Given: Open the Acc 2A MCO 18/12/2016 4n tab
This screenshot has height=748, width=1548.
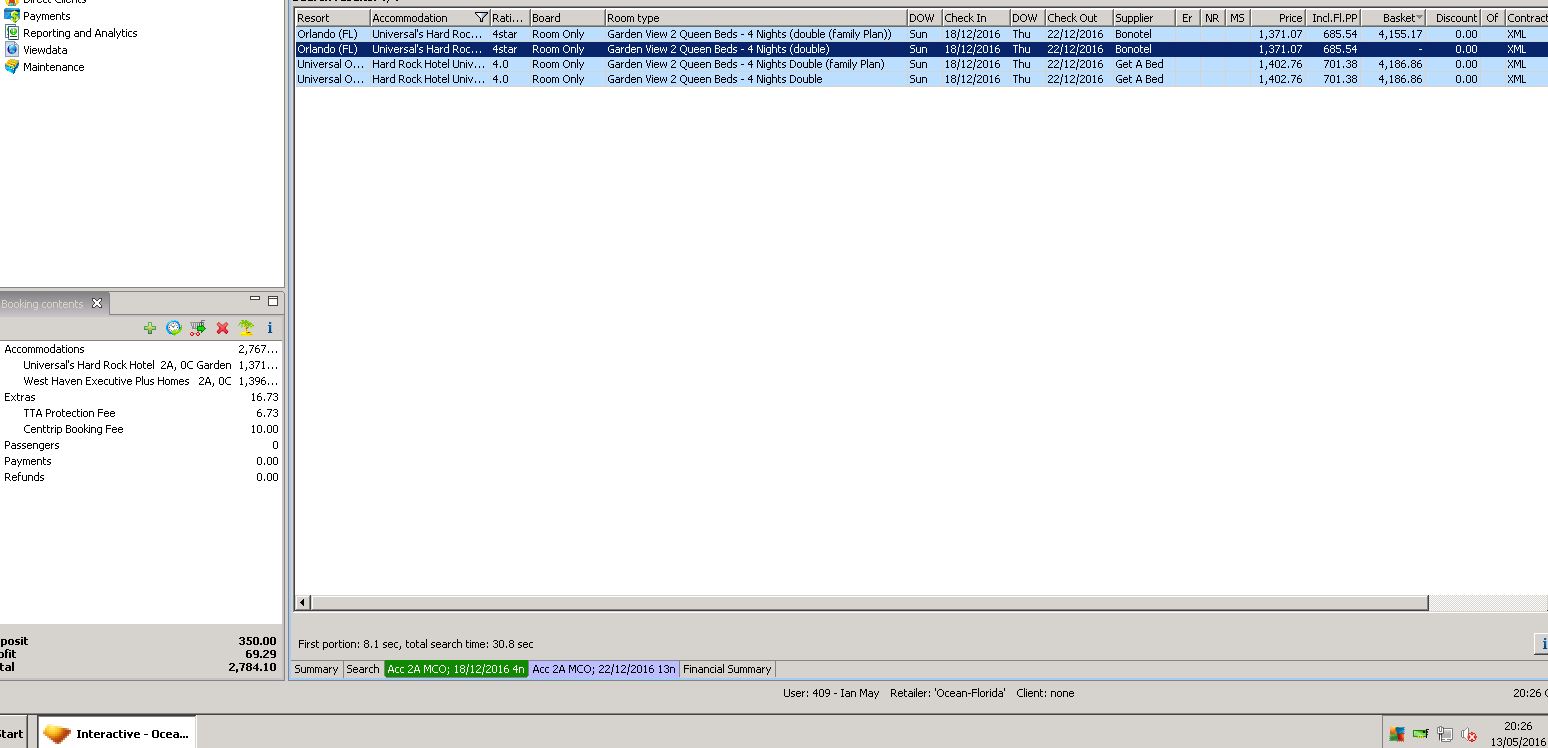Looking at the screenshot, I should [x=456, y=669].
